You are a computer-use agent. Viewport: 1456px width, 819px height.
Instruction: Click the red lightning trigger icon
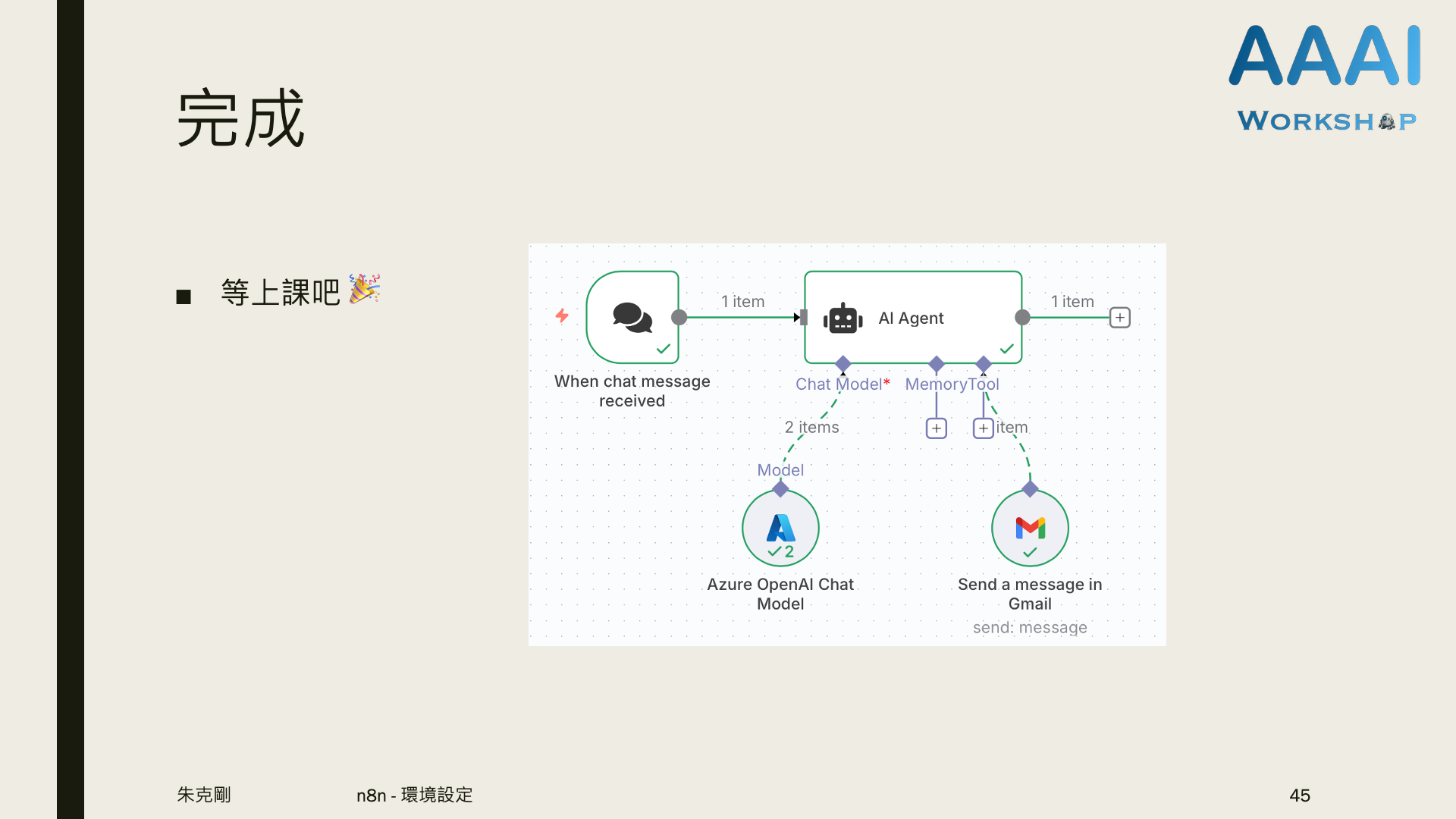[562, 315]
